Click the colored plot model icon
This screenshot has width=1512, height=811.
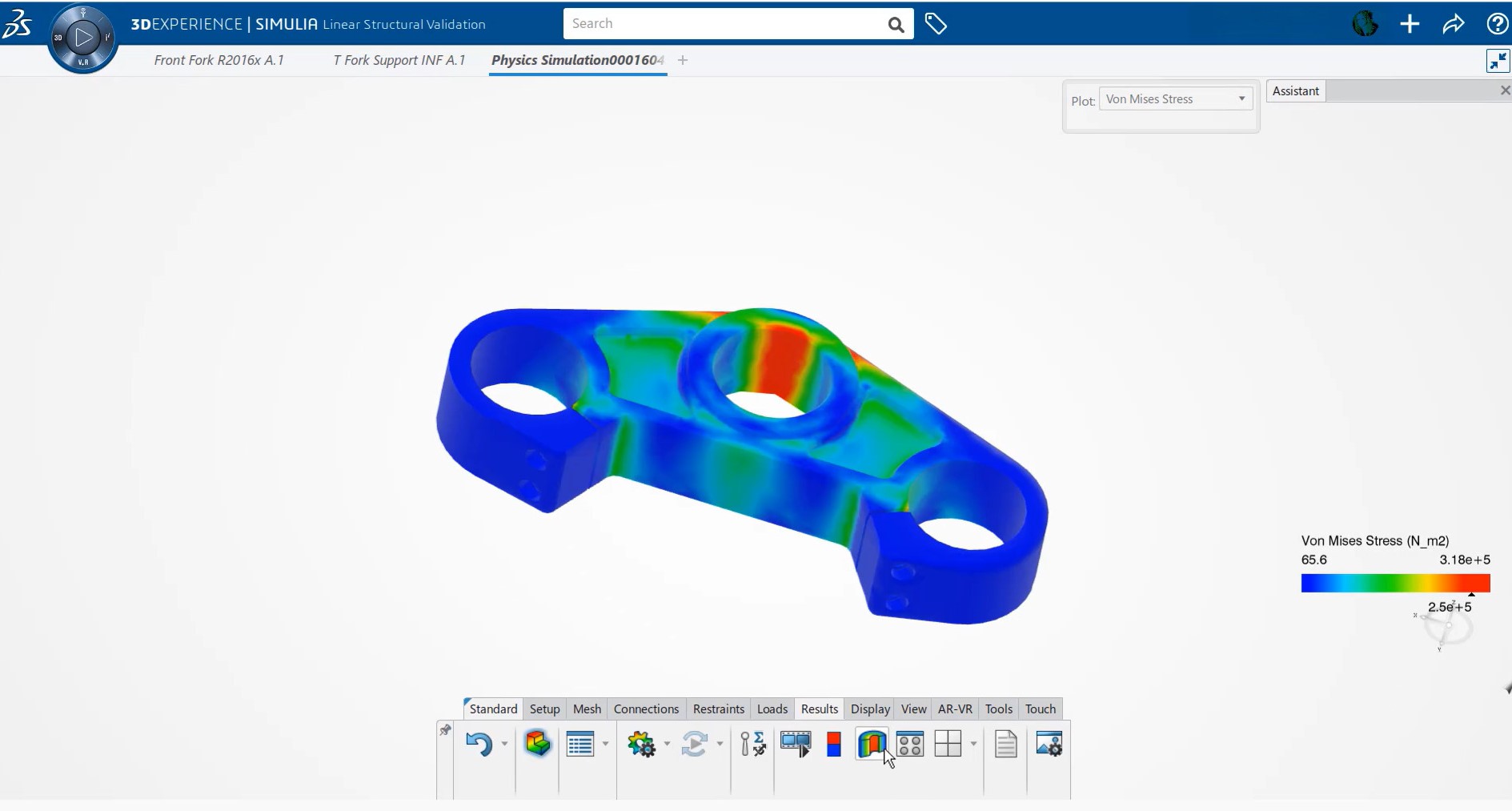538,744
